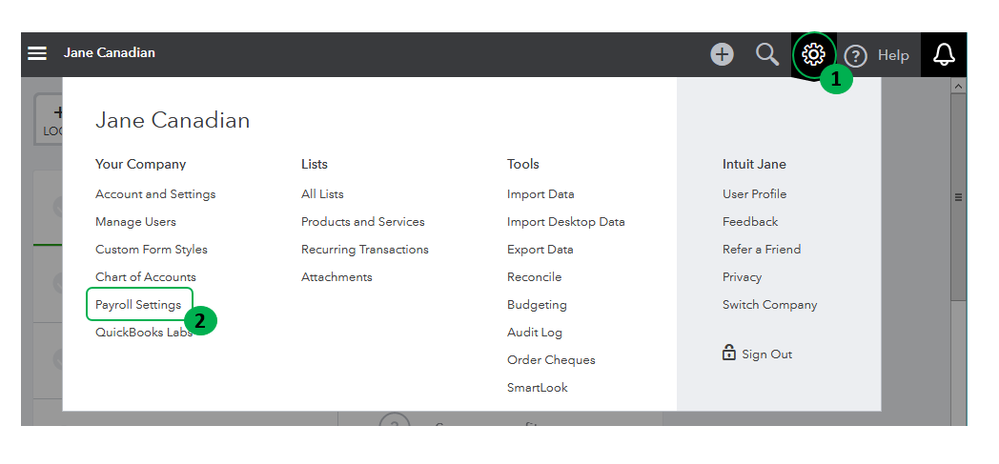
Task: Click the Sign Out padlock icon
Action: (x=729, y=353)
